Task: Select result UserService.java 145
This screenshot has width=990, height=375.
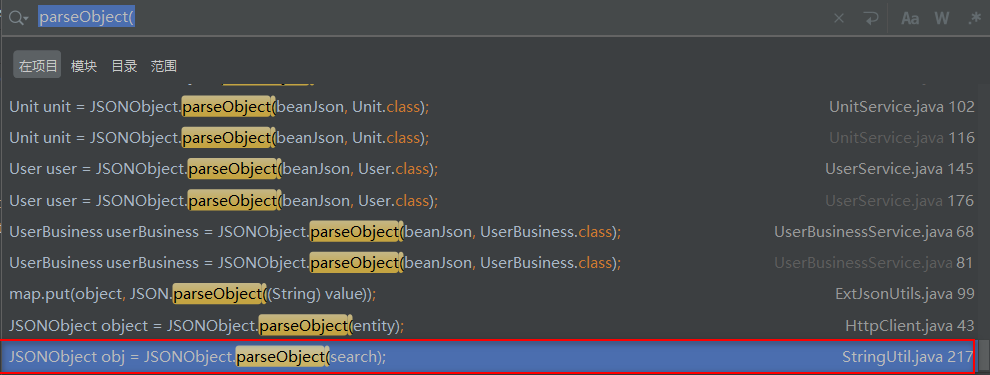Action: 490,169
